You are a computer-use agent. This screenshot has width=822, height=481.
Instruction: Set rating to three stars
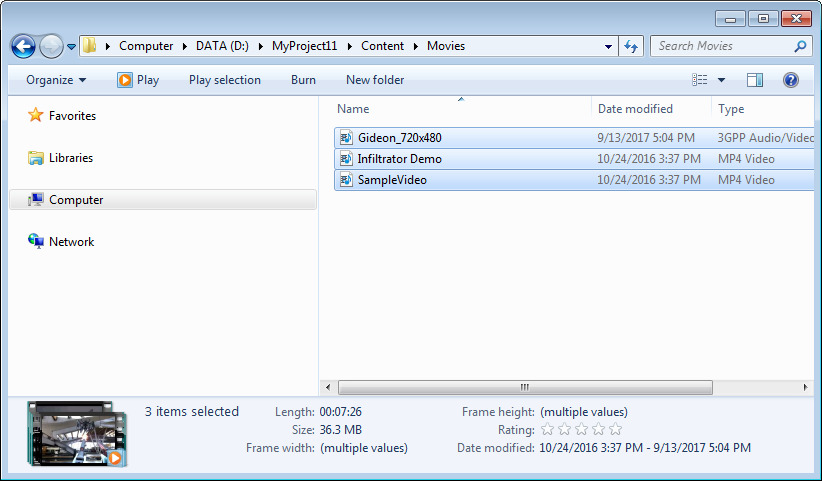pyautogui.click(x=581, y=430)
